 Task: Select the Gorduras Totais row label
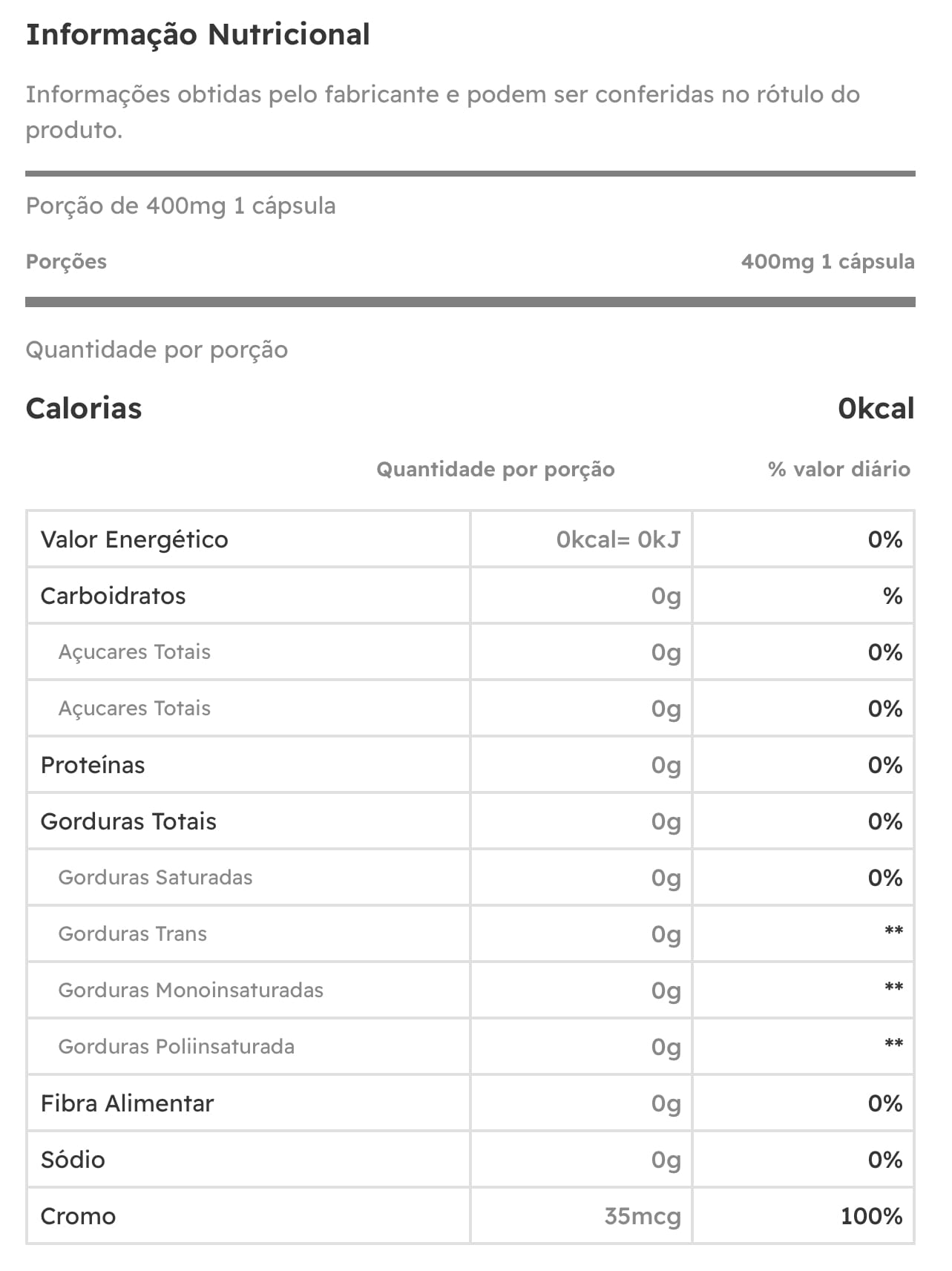128,821
